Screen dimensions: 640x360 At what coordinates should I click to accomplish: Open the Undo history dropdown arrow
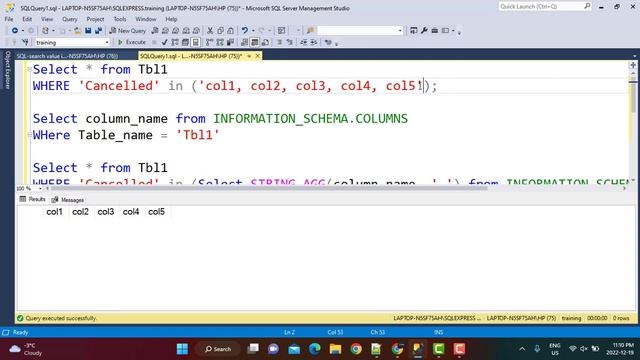pos(253,31)
